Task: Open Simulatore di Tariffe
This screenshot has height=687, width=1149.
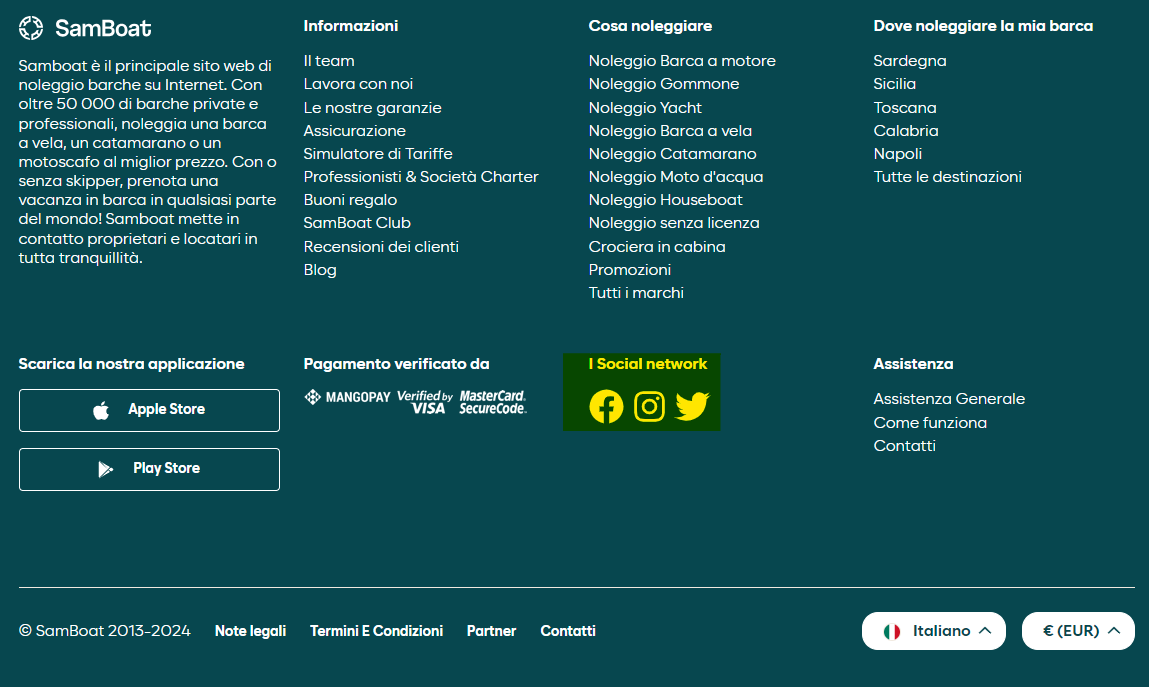Action: (x=378, y=154)
